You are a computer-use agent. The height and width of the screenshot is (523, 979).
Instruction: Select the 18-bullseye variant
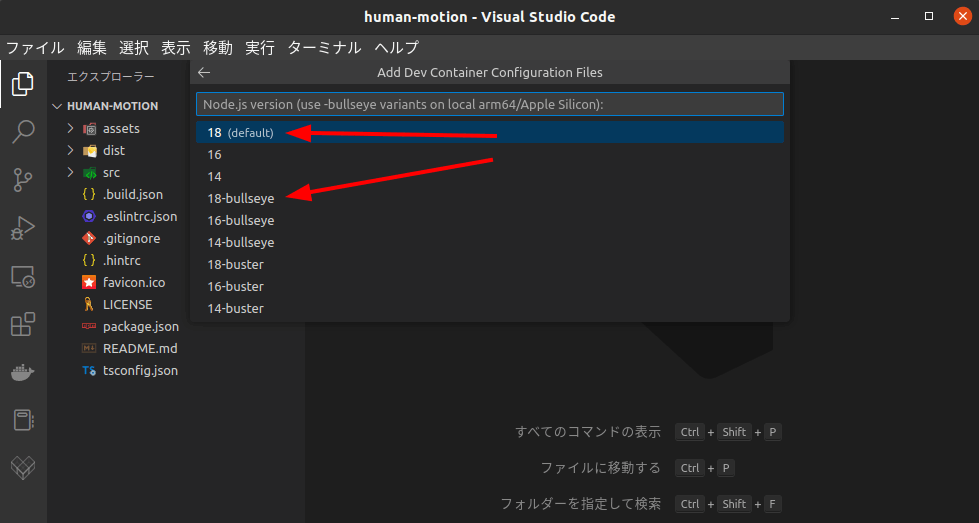490,198
